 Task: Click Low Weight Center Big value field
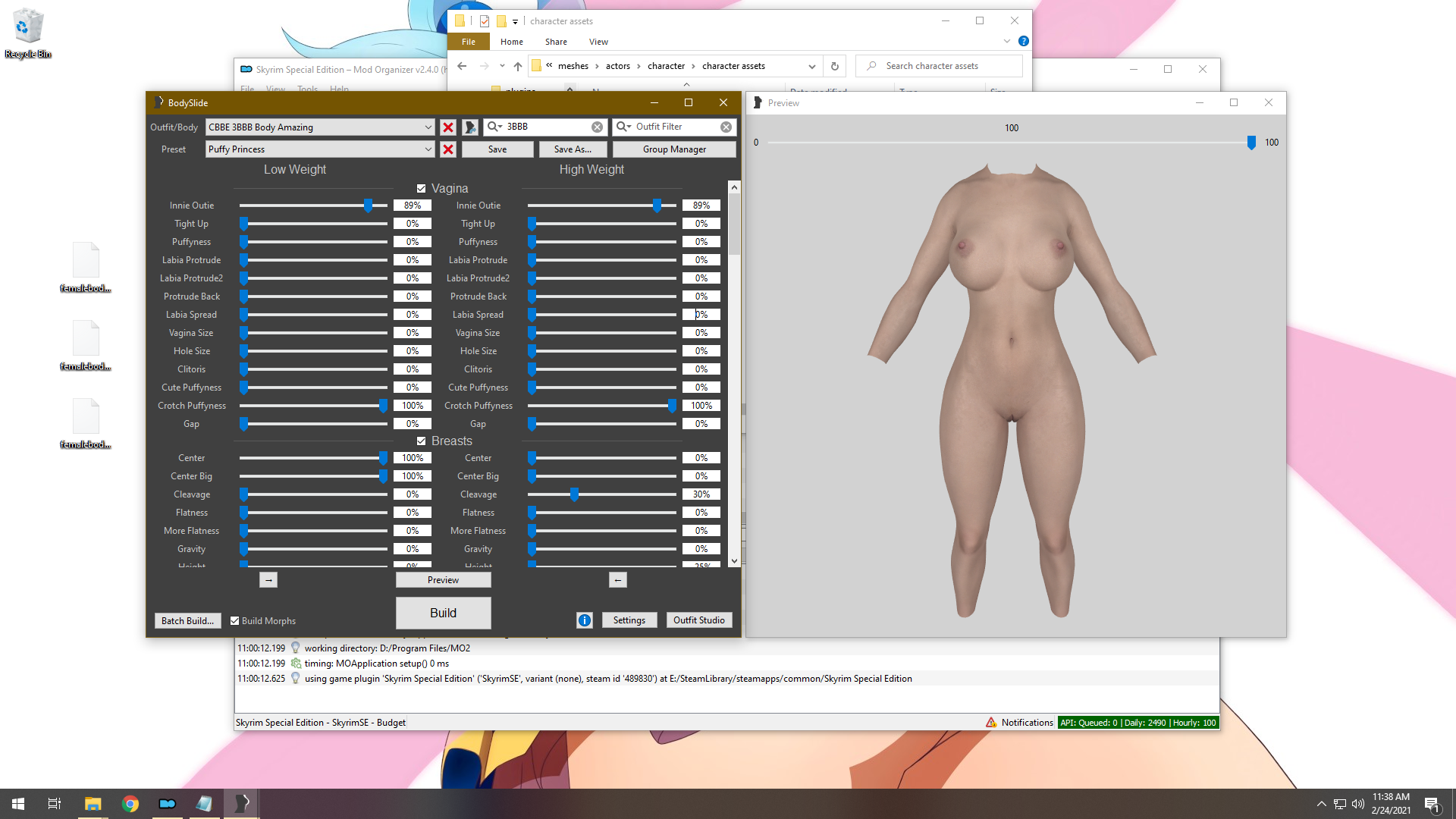pos(413,476)
